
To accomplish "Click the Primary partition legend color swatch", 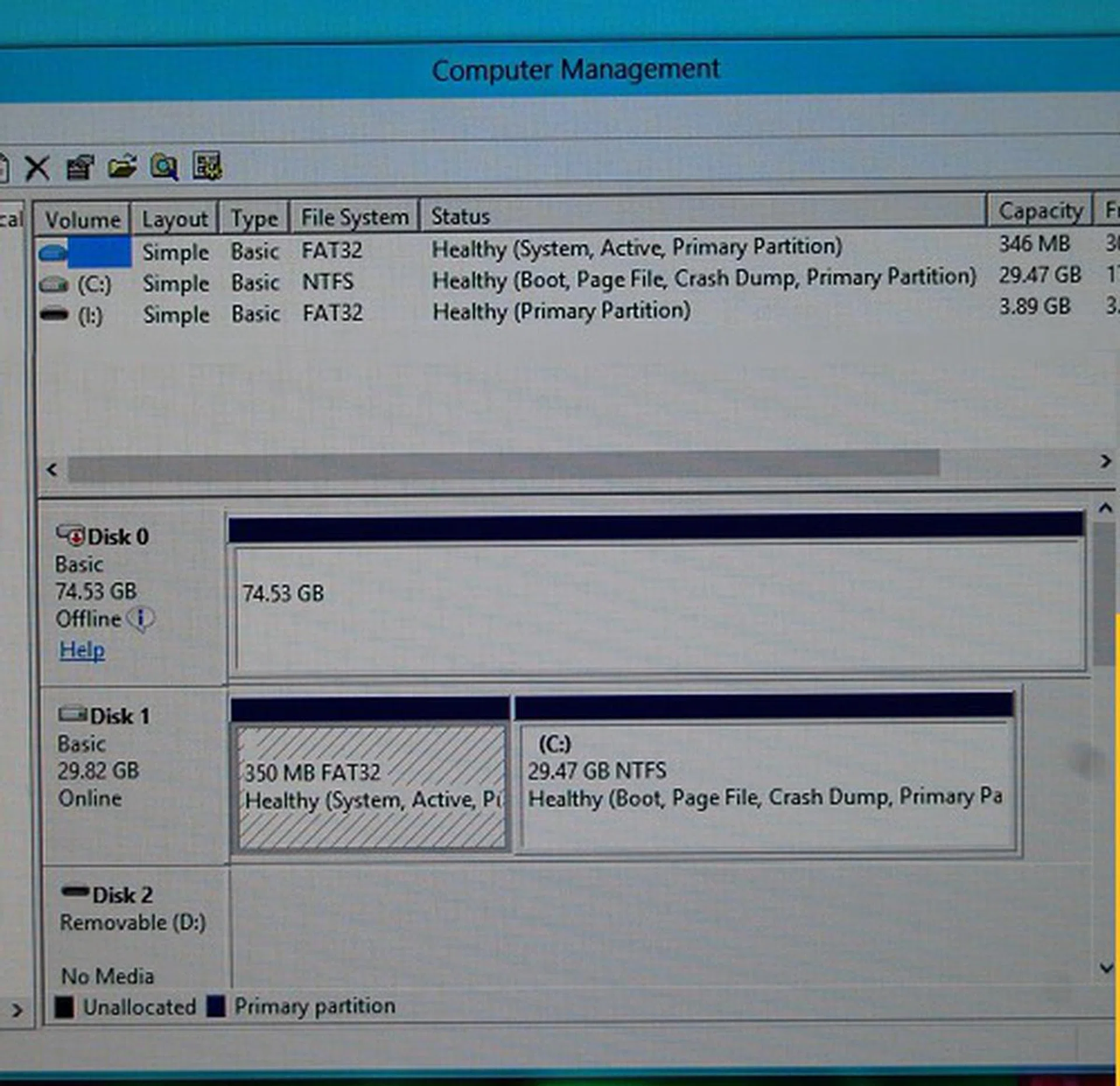I will click(x=216, y=1006).
